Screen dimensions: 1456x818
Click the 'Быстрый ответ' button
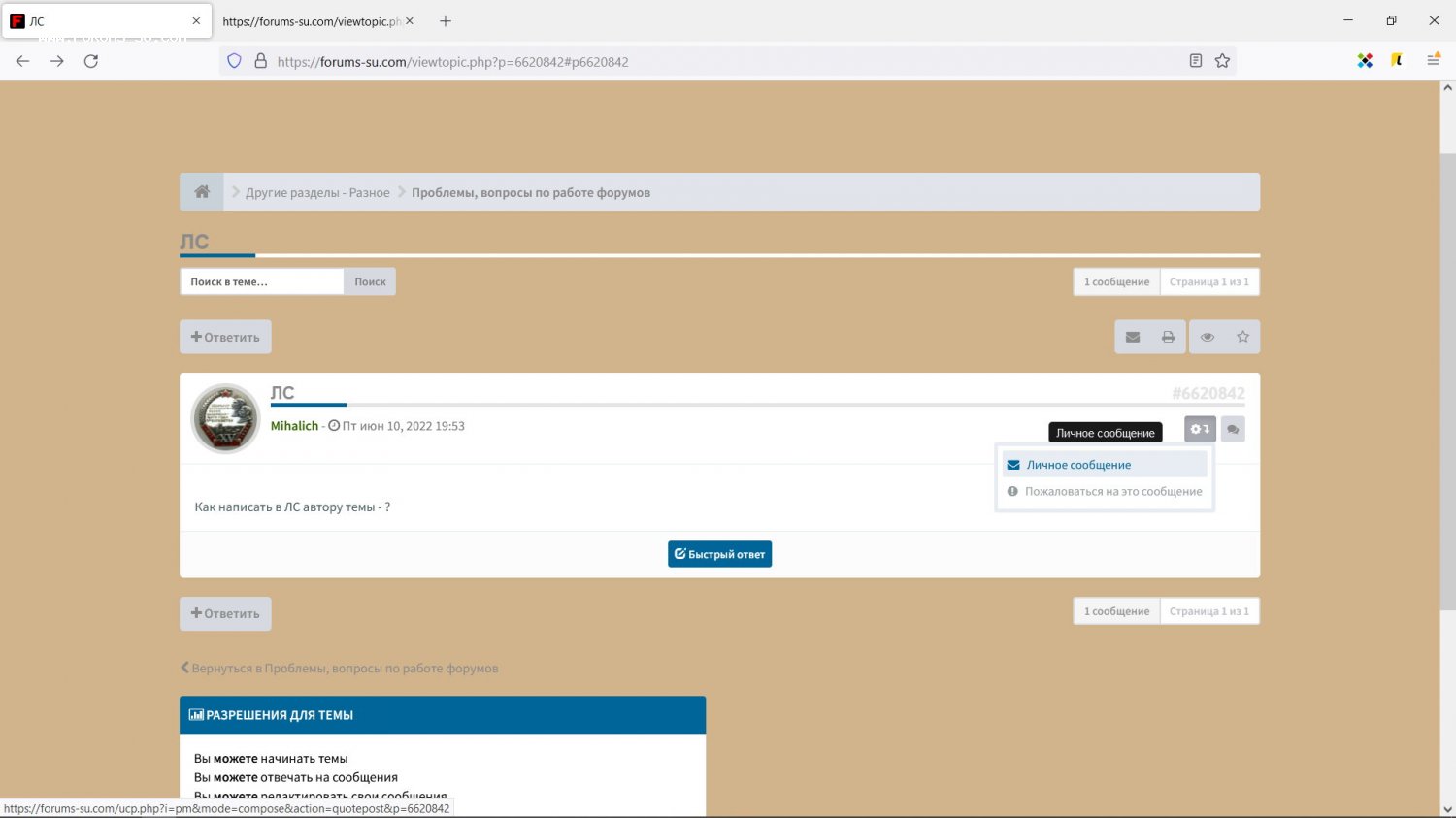pos(719,554)
